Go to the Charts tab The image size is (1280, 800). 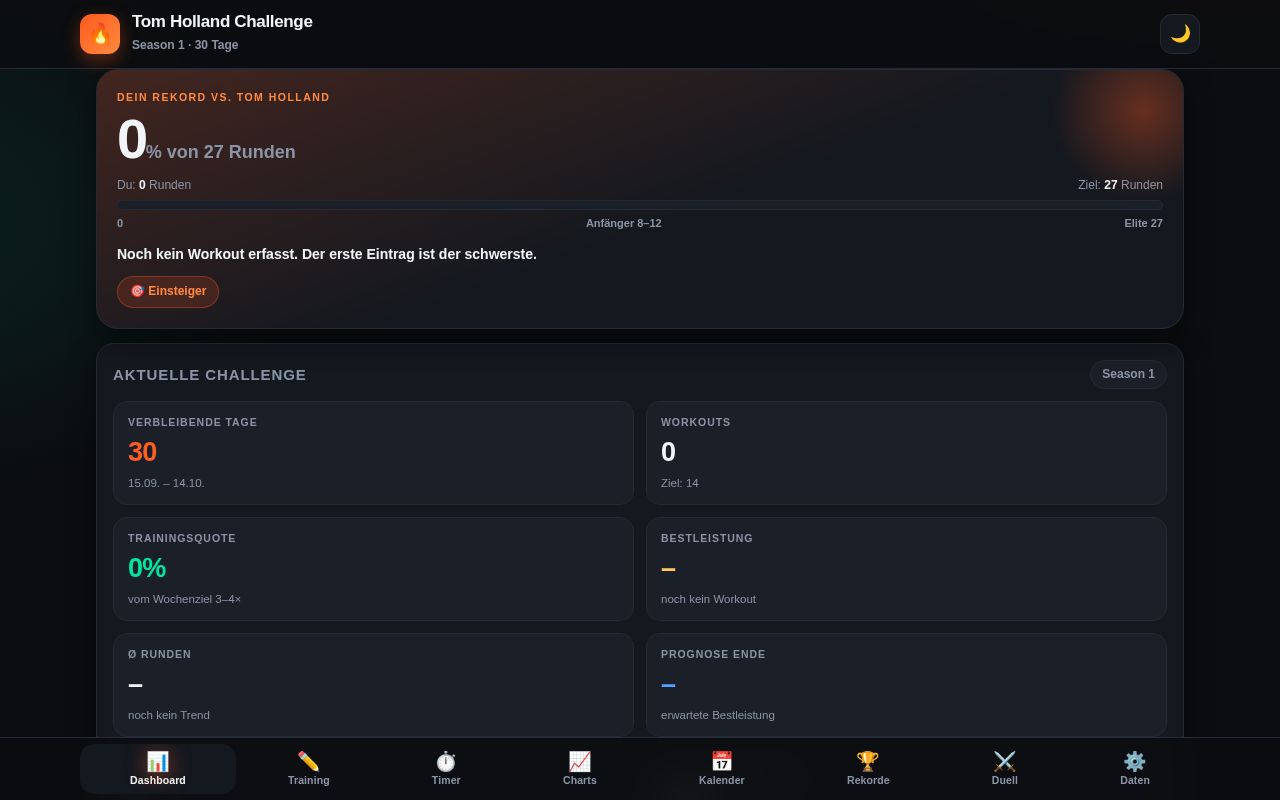580,769
